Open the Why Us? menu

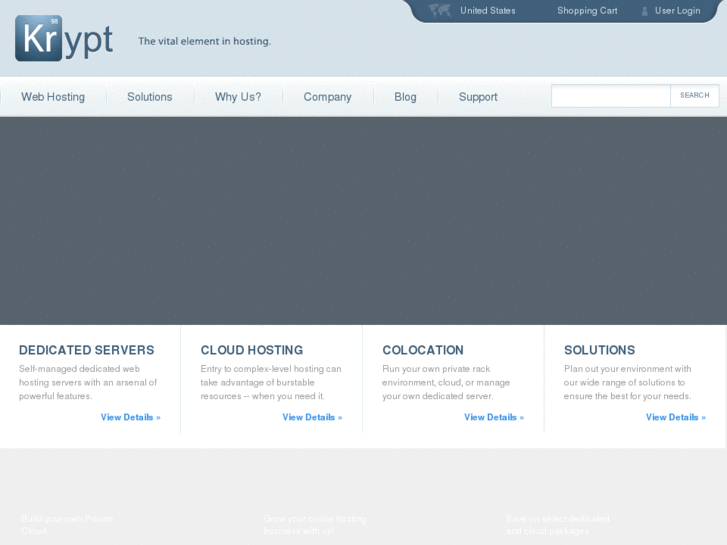238,97
